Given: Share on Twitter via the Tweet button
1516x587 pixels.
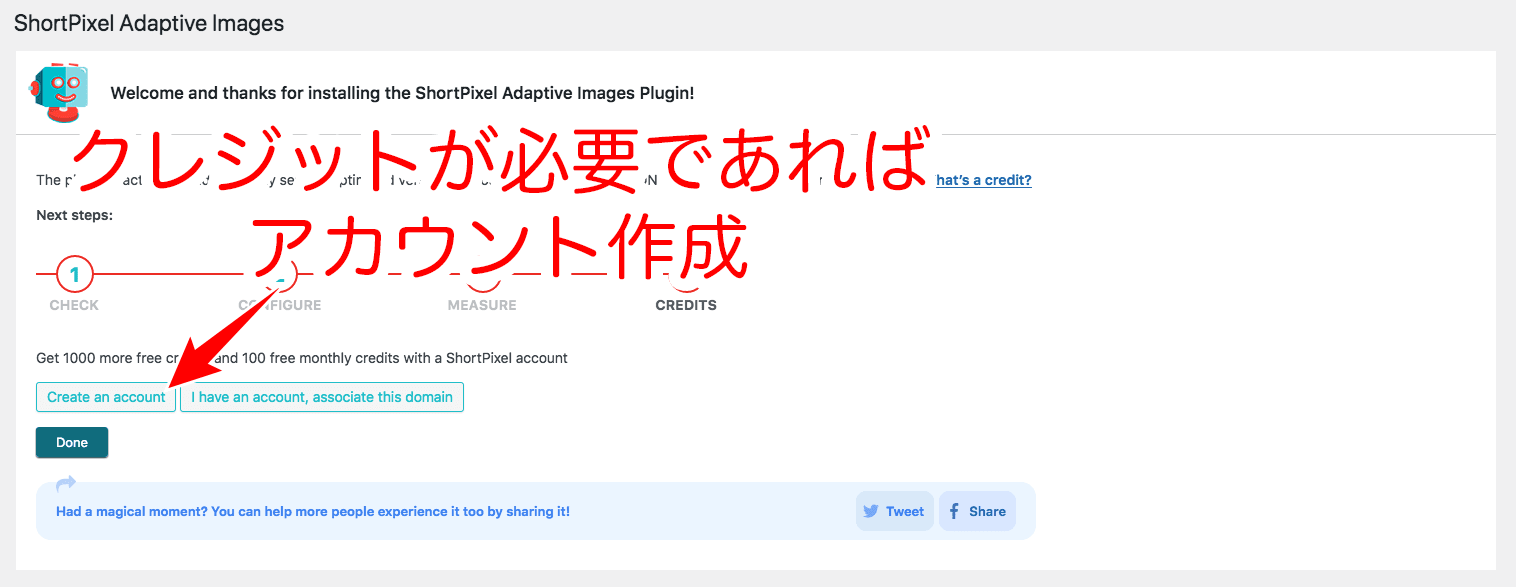Looking at the screenshot, I should pyautogui.click(x=895, y=511).
